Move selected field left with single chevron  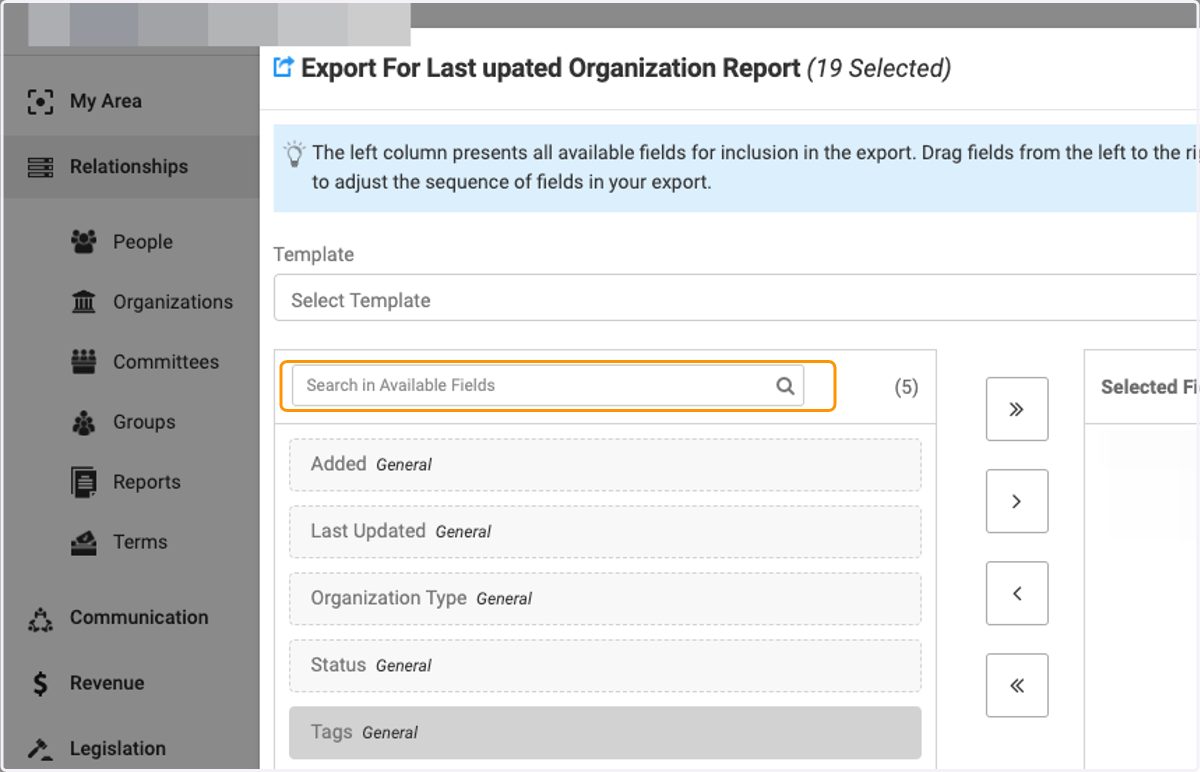pyautogui.click(x=1017, y=593)
